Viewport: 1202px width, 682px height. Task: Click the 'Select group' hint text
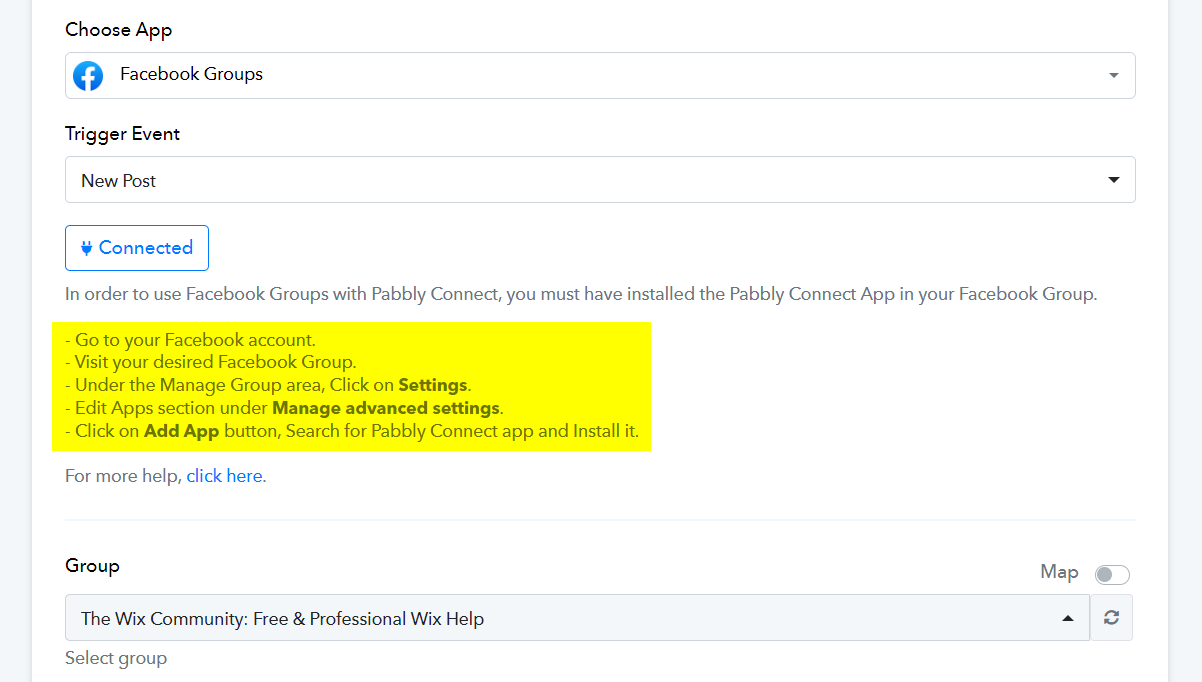(x=116, y=658)
